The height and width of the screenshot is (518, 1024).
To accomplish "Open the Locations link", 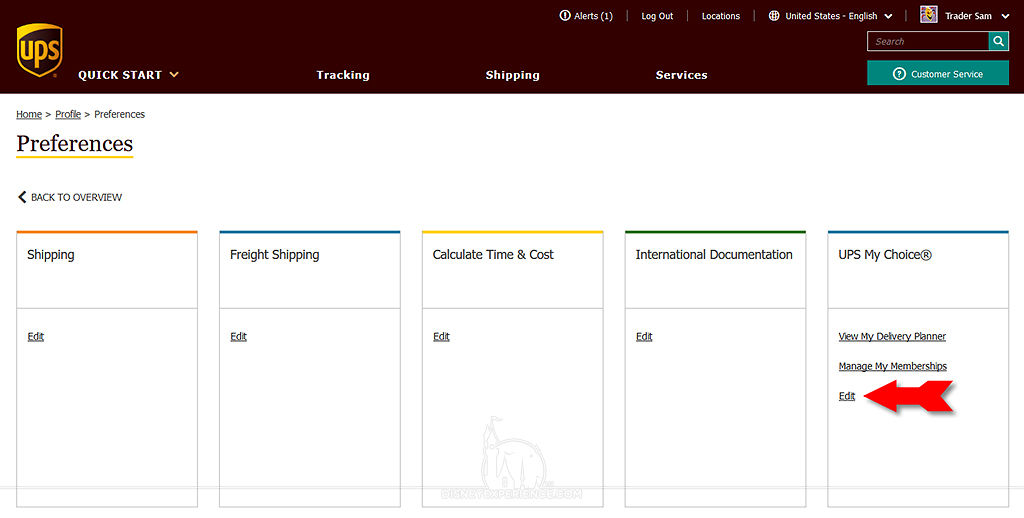I will point(720,16).
